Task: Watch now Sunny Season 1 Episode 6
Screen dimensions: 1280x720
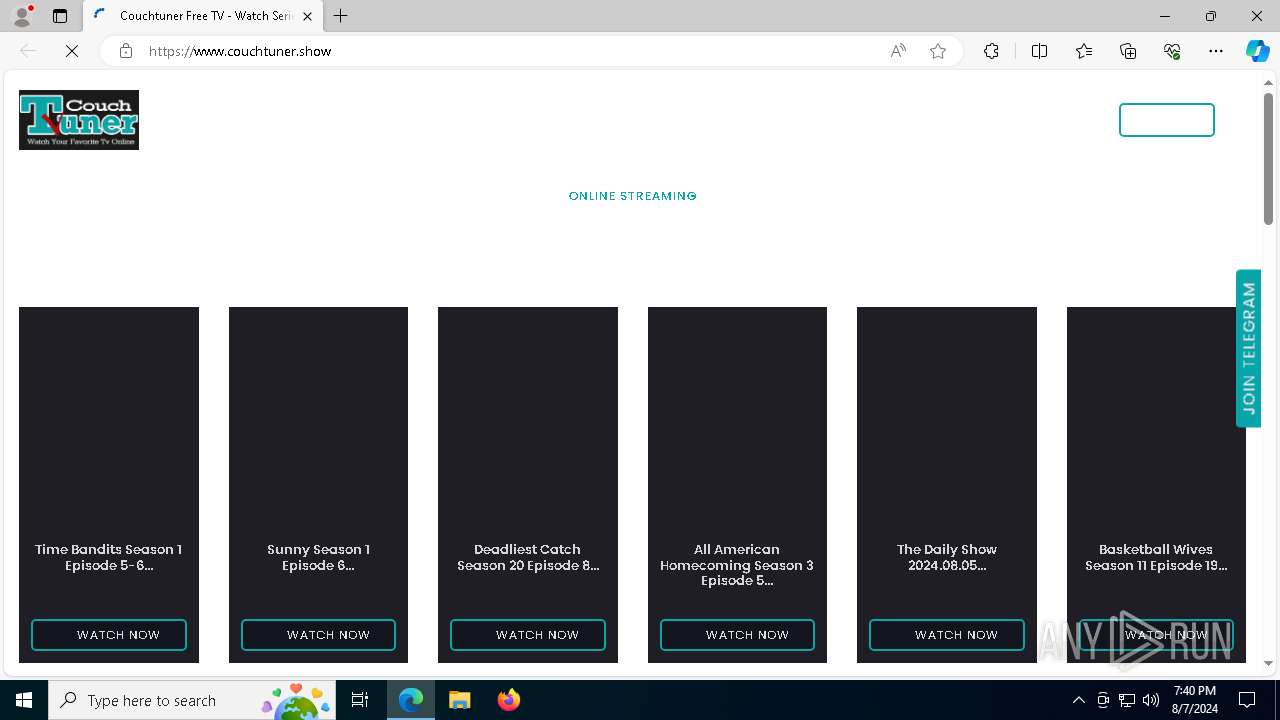Action: [318, 635]
